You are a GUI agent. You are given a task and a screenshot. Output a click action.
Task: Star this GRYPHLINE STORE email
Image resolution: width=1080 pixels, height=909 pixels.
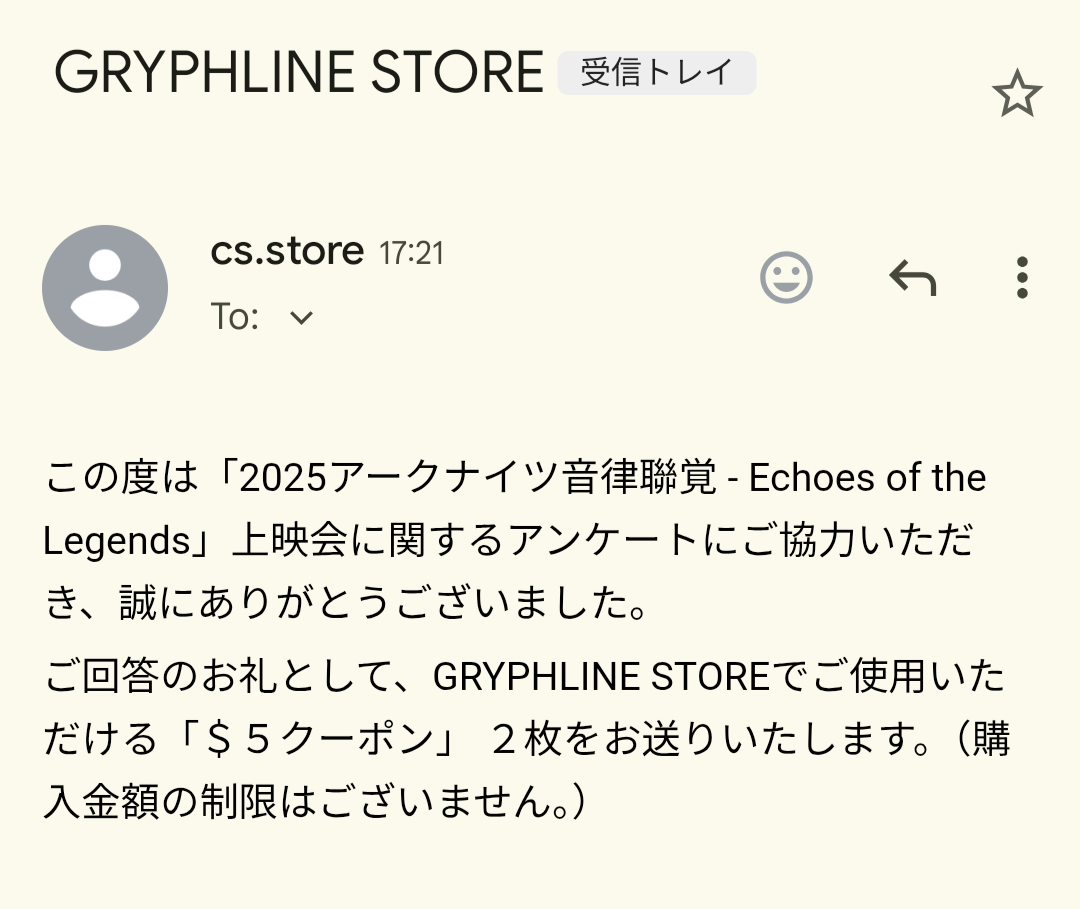1016,95
